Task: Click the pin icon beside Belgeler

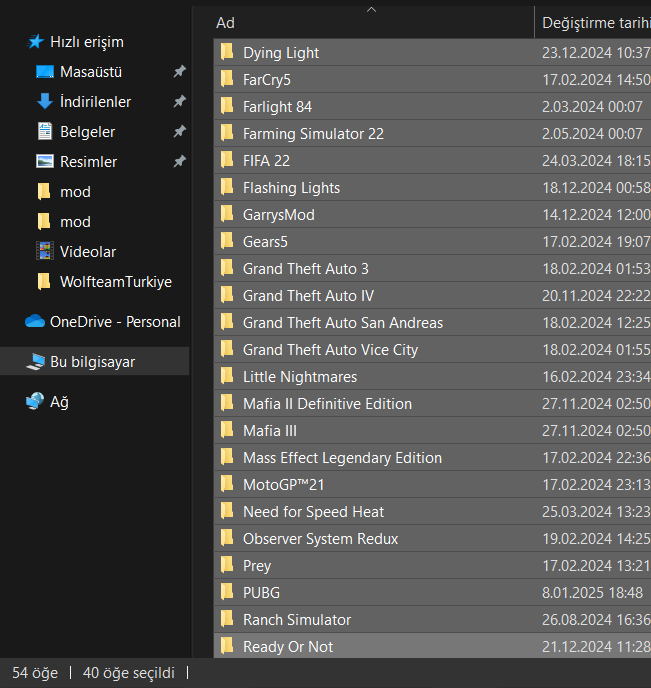Action: pos(179,132)
